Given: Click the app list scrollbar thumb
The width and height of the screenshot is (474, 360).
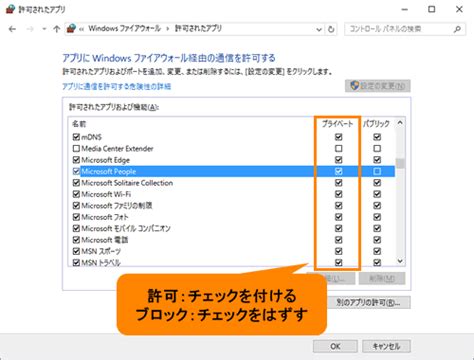Looking at the screenshot, I should [x=400, y=164].
